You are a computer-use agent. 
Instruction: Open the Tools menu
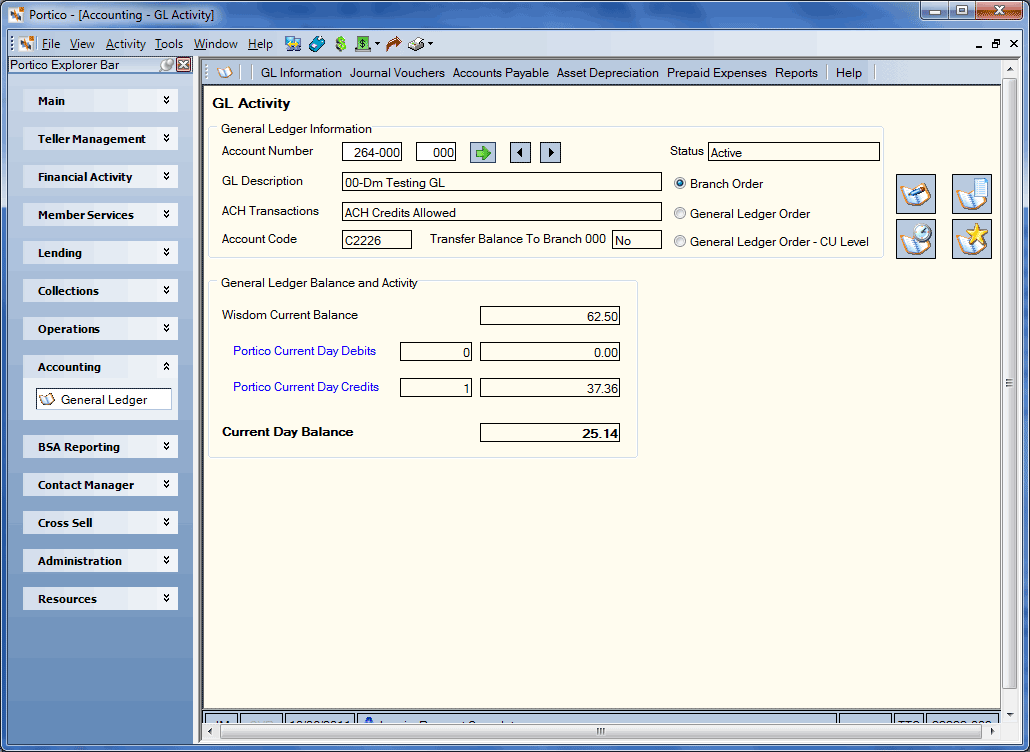click(169, 44)
